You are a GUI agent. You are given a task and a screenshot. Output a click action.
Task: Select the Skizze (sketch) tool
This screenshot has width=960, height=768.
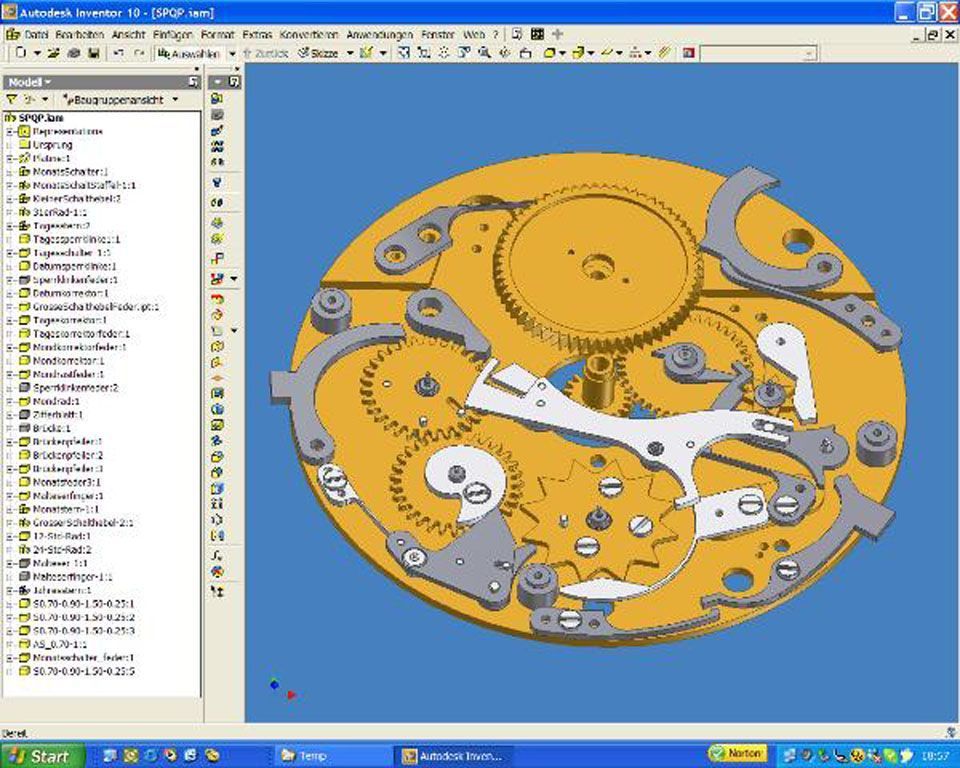(x=318, y=52)
